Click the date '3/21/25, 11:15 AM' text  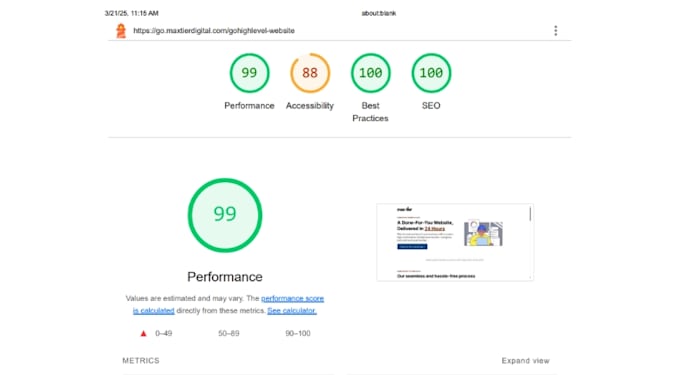point(131,13)
